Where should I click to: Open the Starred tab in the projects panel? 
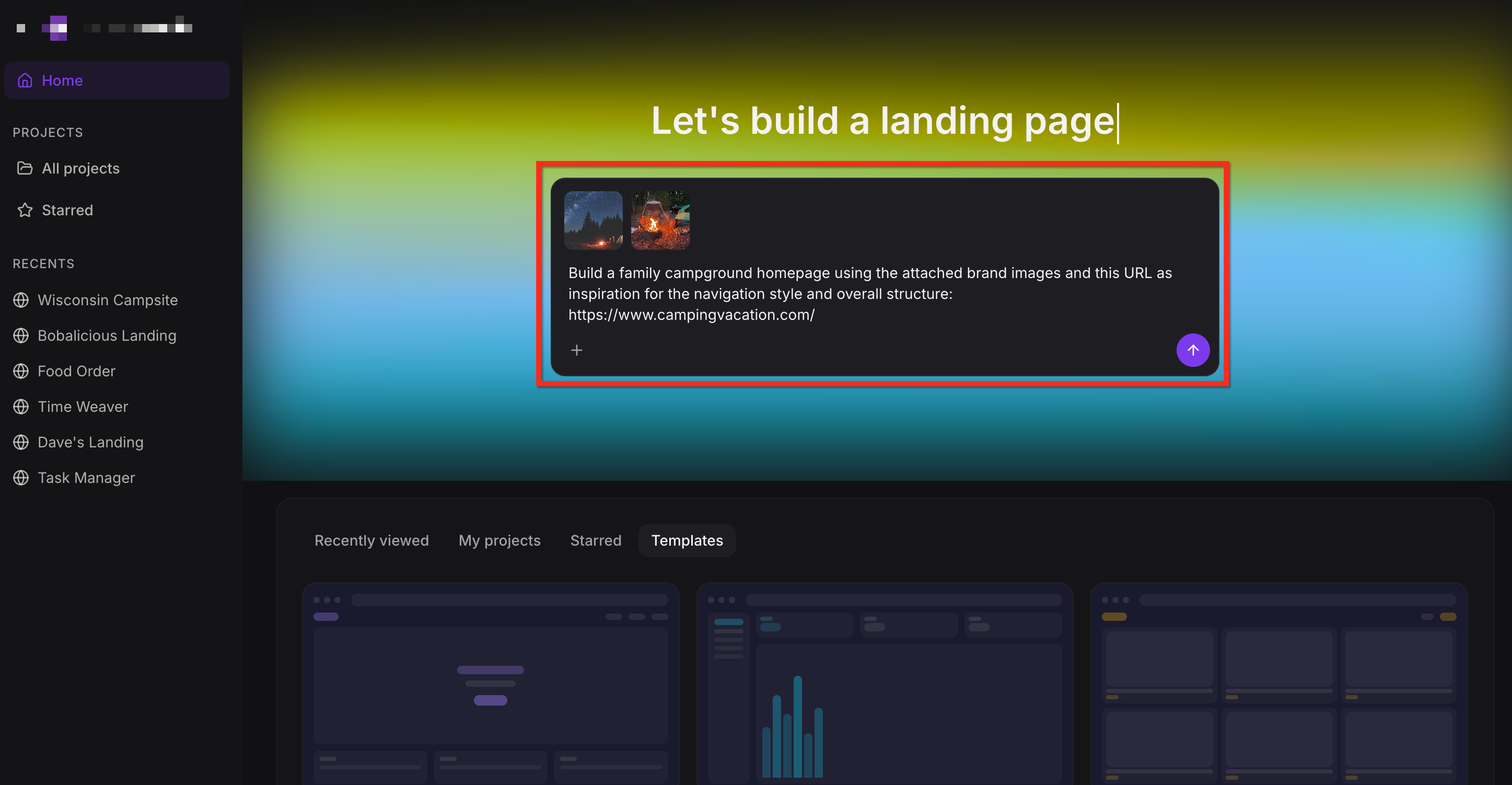(x=595, y=540)
